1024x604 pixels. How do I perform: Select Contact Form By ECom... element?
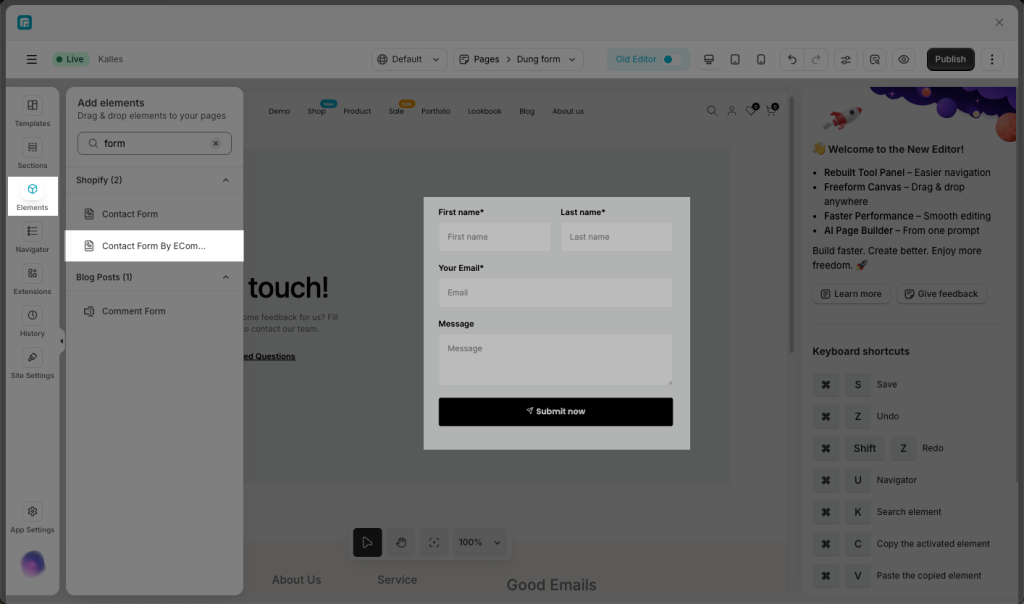click(154, 246)
